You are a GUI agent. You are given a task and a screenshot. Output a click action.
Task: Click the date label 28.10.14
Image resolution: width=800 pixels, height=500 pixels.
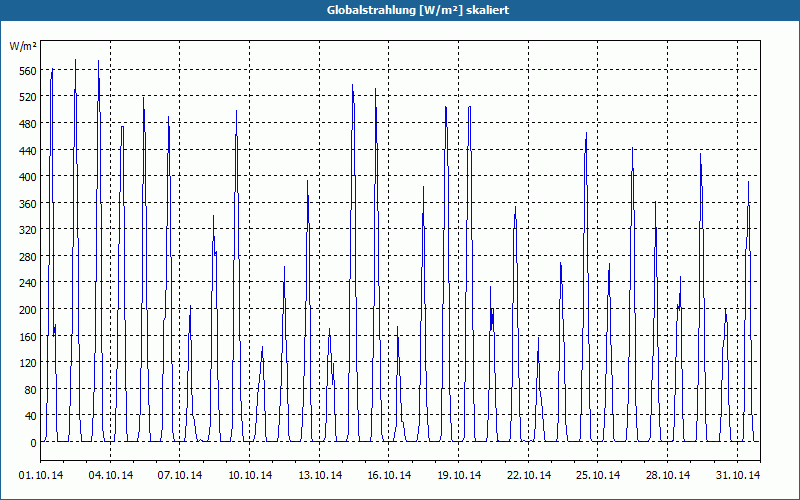(x=668, y=475)
